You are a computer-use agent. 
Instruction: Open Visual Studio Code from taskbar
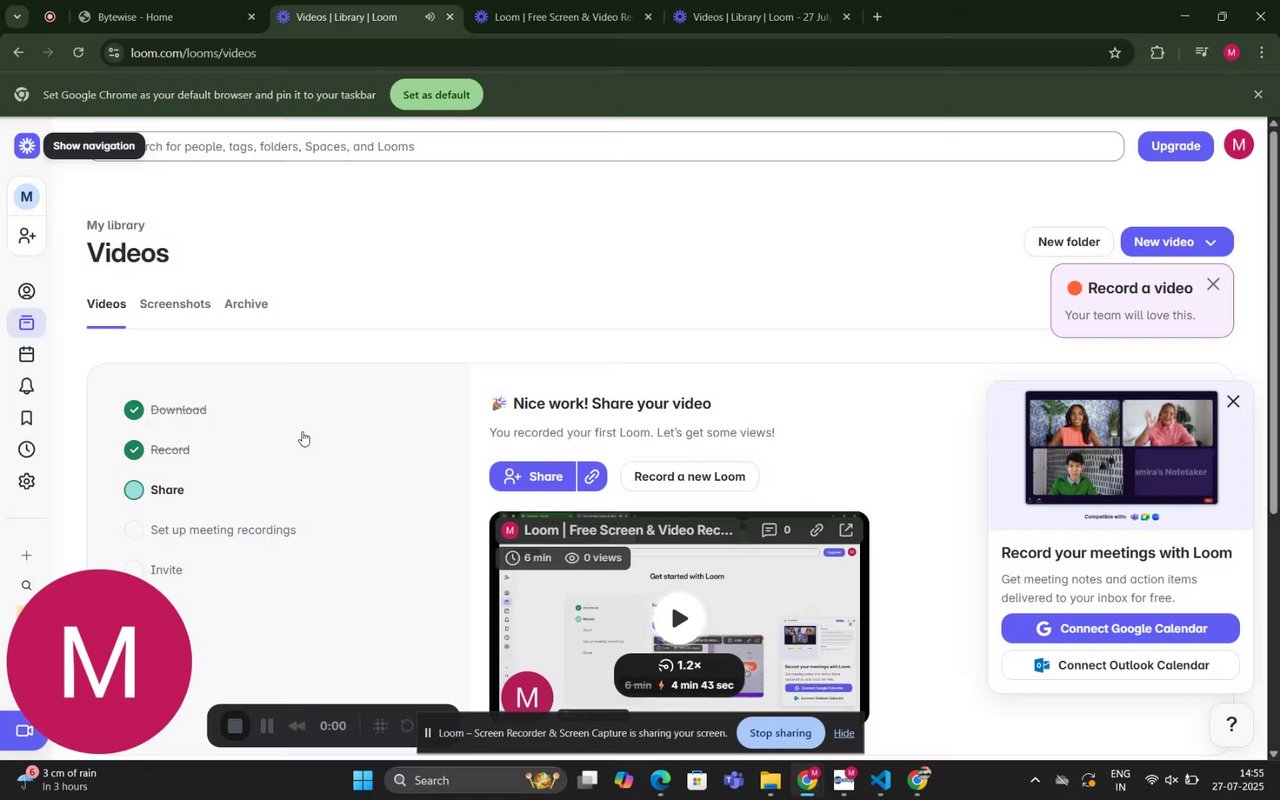pyautogui.click(x=880, y=780)
